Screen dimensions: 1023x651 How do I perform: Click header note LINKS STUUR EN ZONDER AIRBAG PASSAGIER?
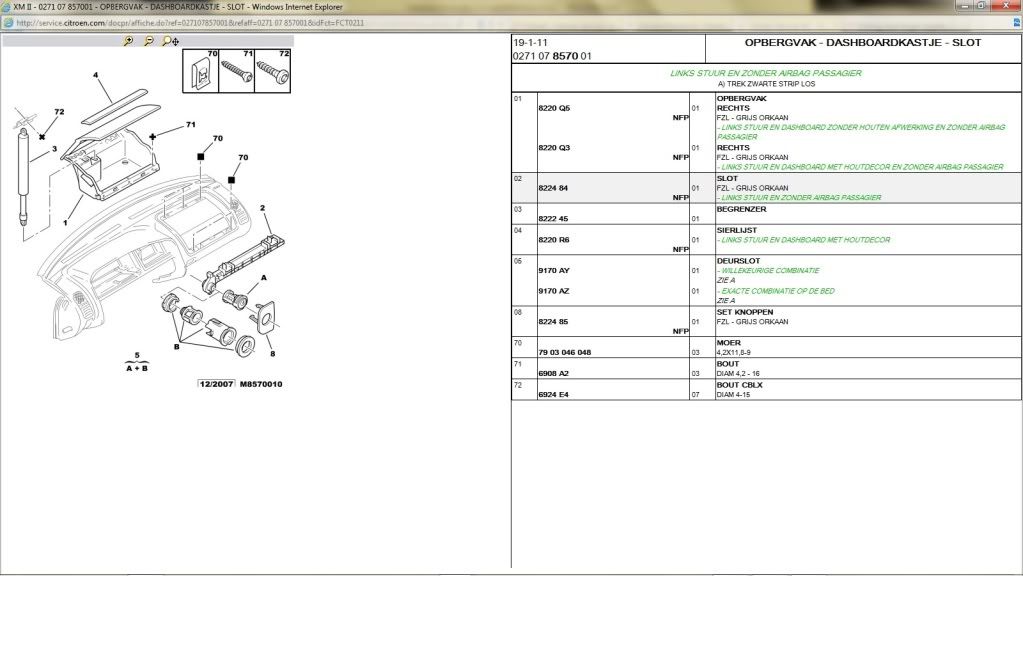[x=766, y=73]
